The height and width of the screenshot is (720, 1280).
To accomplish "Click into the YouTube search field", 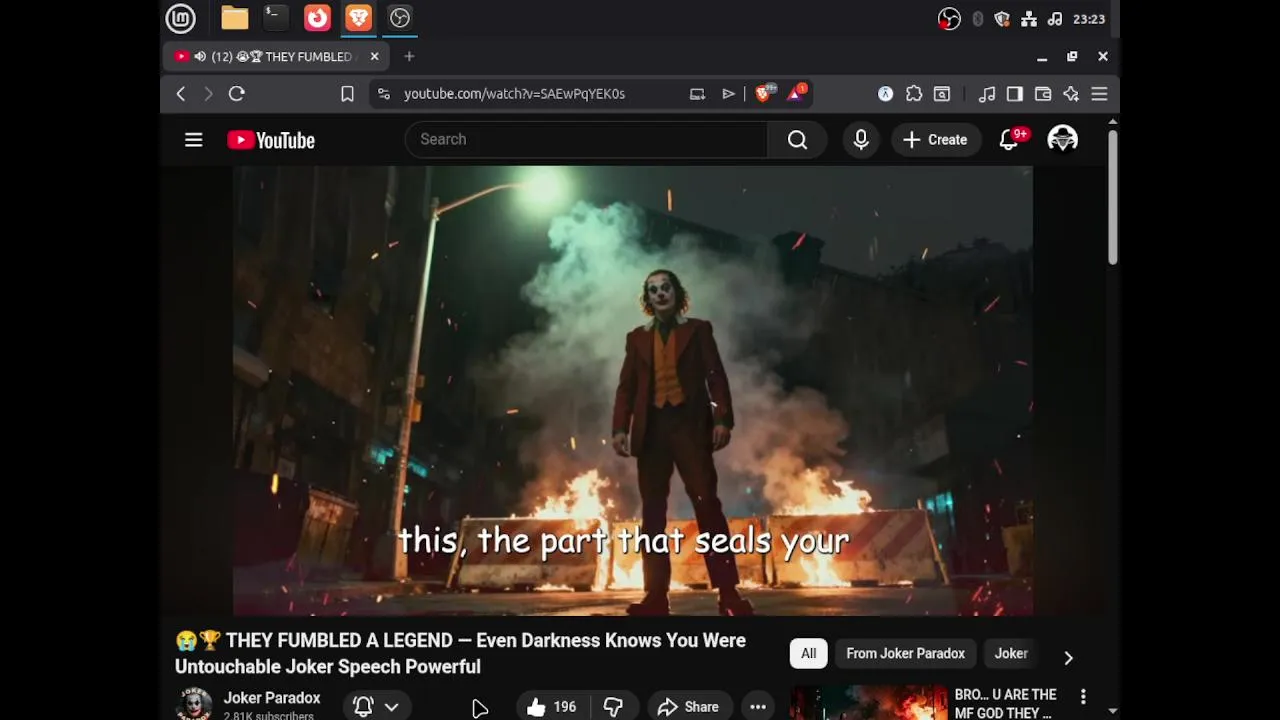I will coord(586,140).
